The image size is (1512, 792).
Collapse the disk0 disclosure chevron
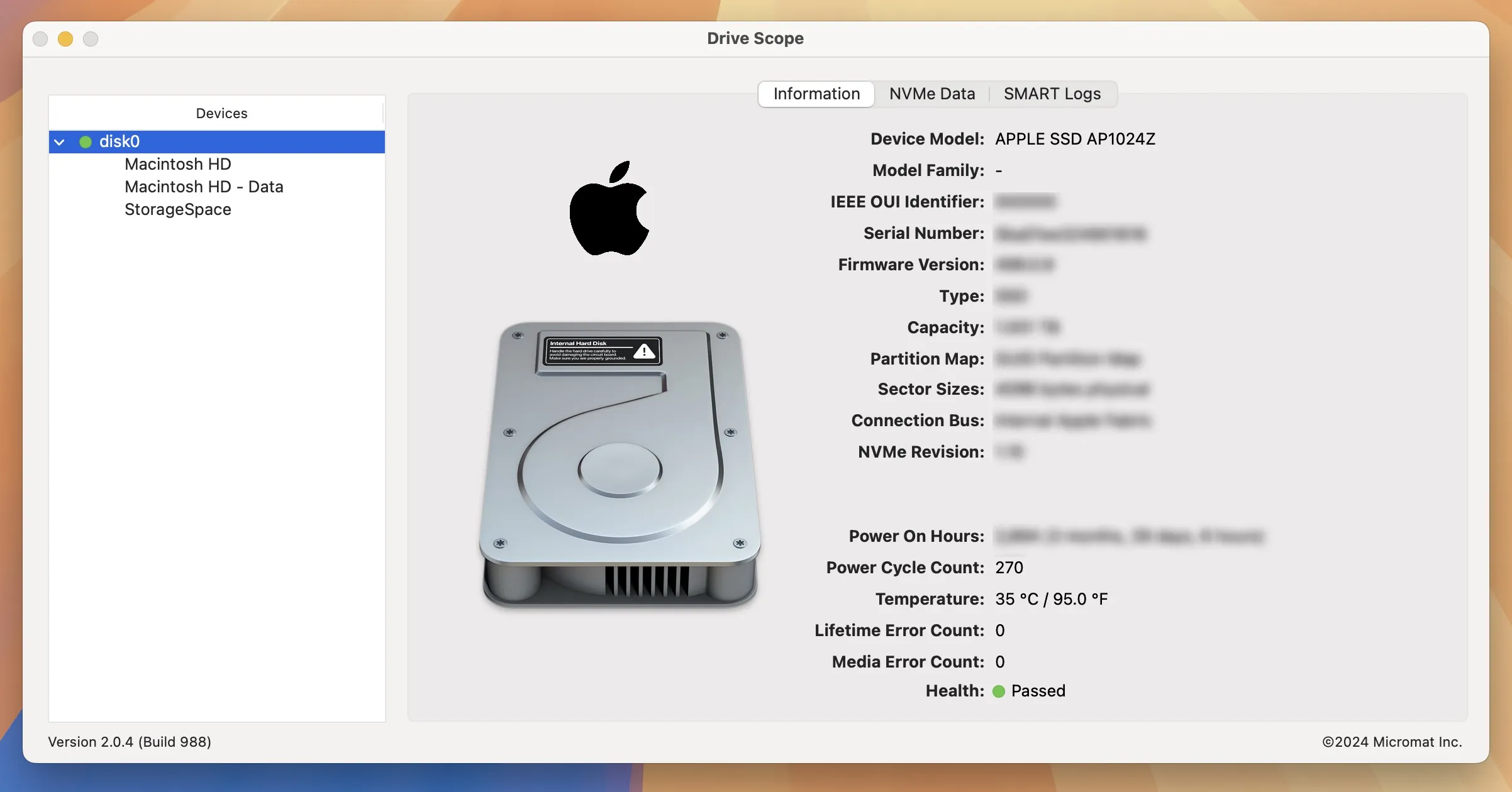pos(60,142)
